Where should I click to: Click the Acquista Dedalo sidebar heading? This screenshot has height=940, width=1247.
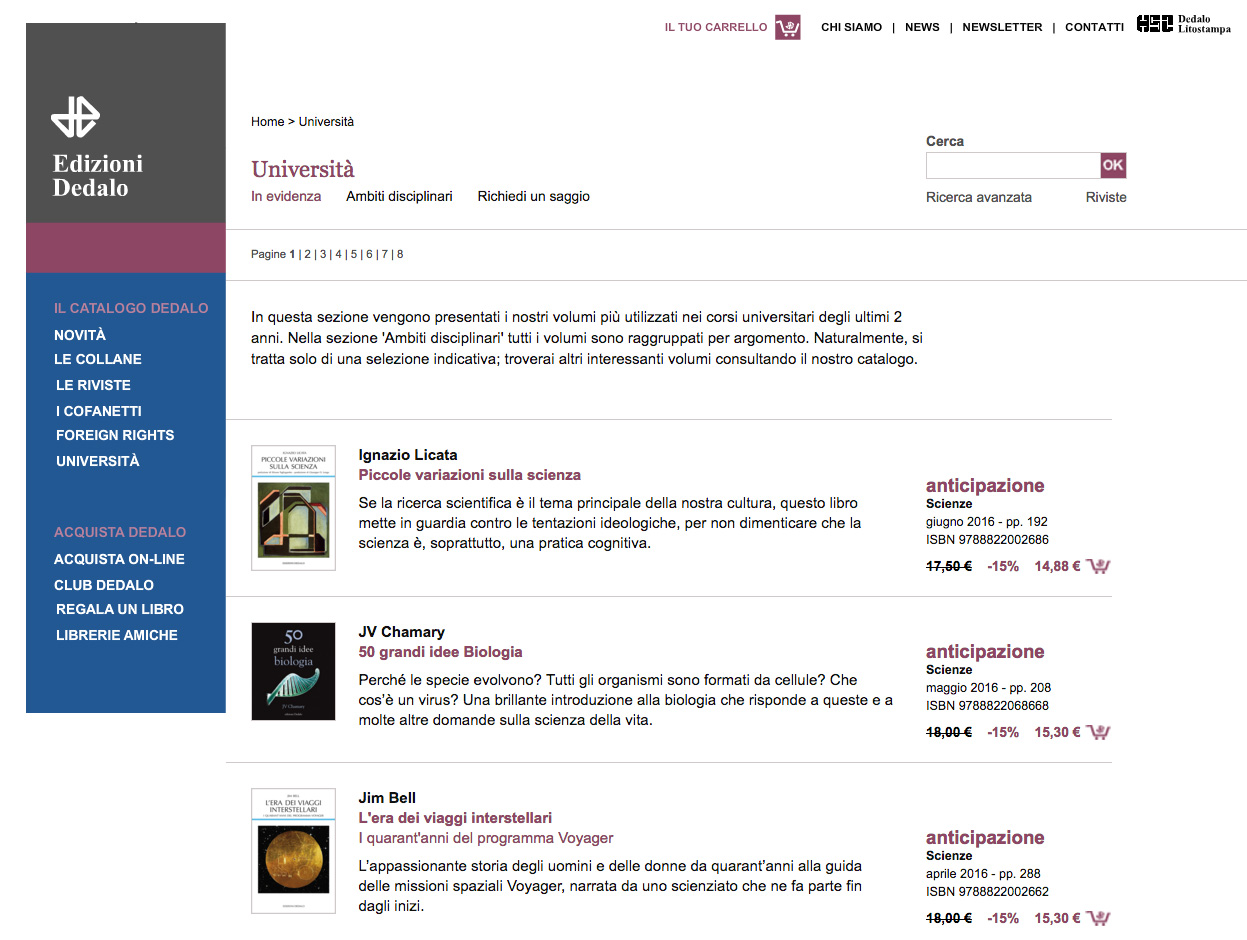pyautogui.click(x=120, y=532)
